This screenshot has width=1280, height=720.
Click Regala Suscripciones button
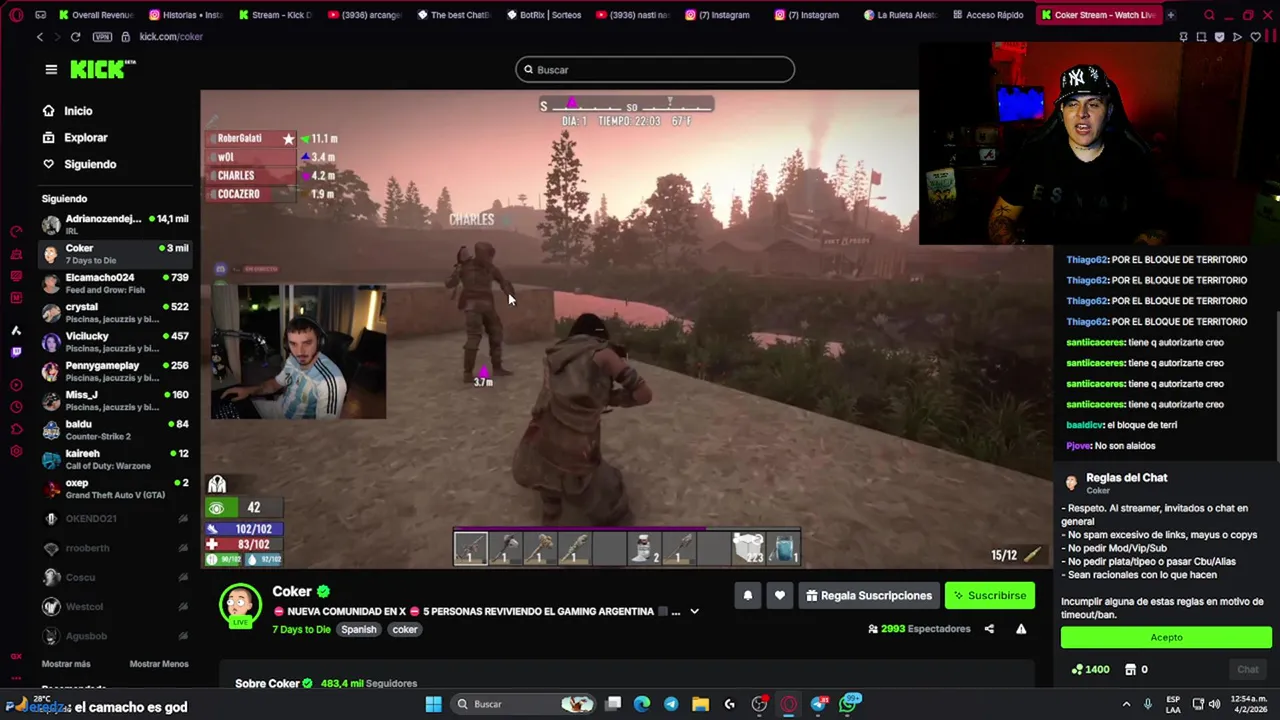(868, 595)
